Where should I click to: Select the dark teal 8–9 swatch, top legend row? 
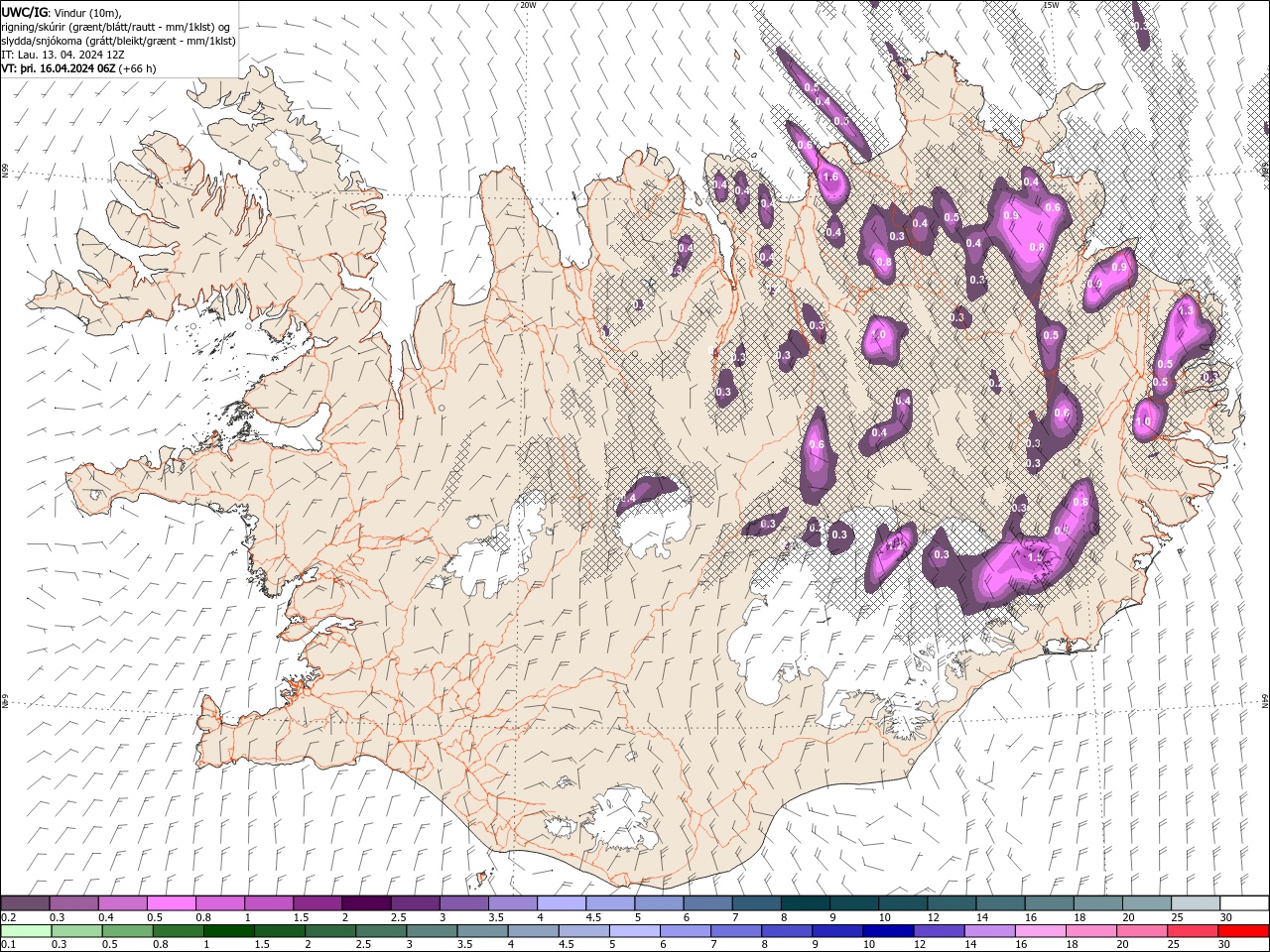click(x=805, y=903)
